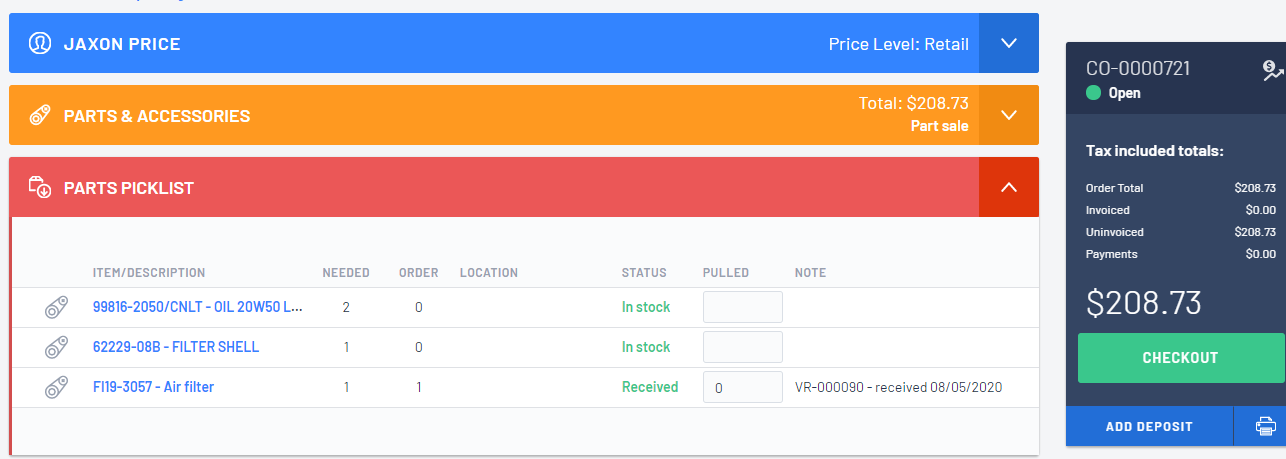
Task: Click the Add Deposit button
Action: click(x=1149, y=427)
